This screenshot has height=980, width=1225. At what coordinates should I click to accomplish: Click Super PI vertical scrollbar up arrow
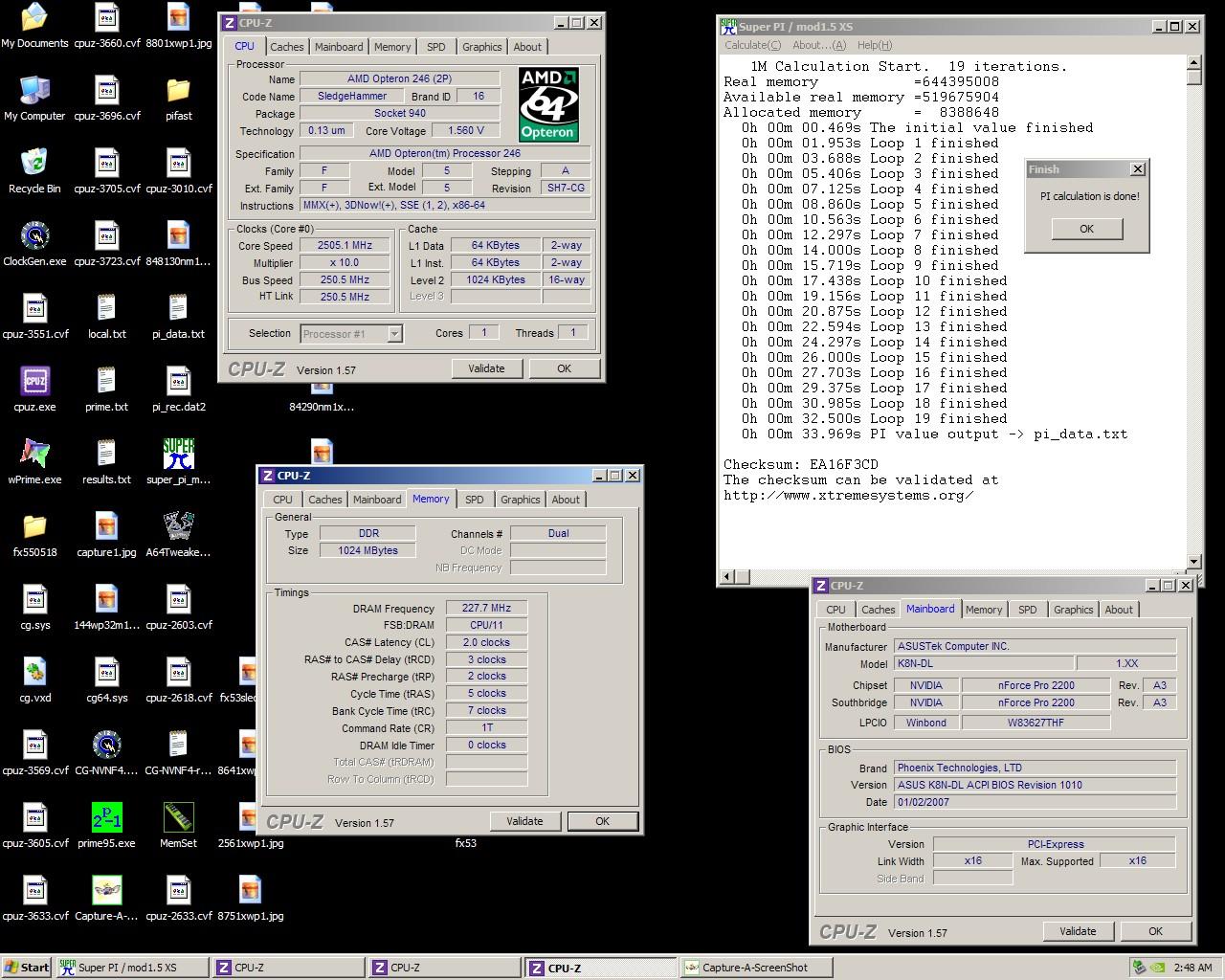1193,62
